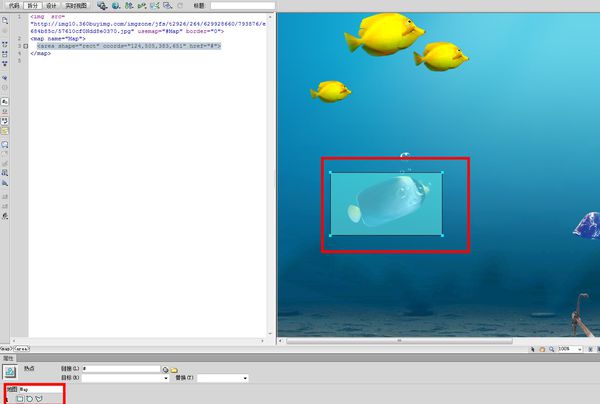The image size is (600, 404).
Task: Click the W3C validation icon in the toolbar
Action: coord(142,6)
